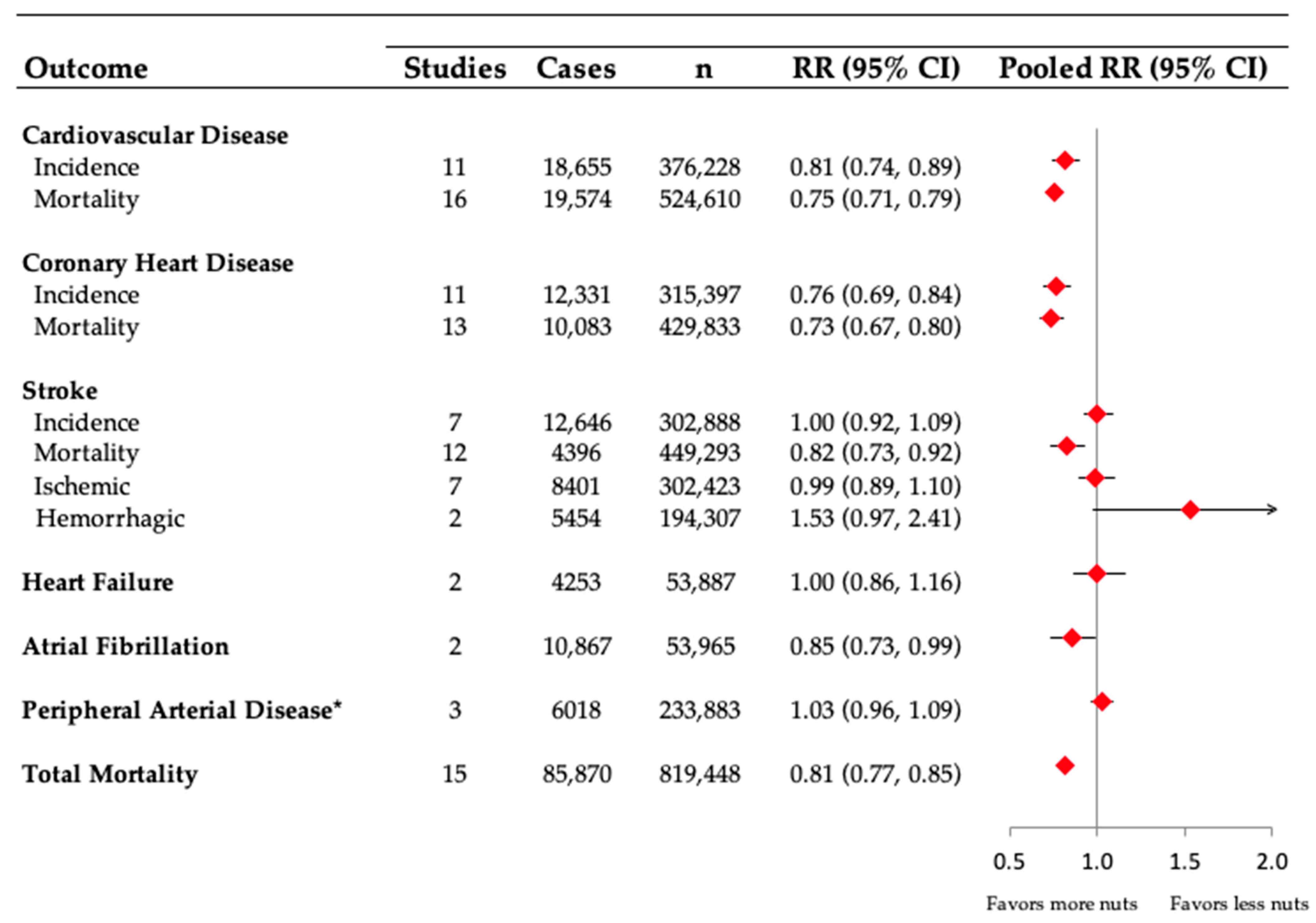Click the Outcome column header
This screenshot has height=923, width=1316.
coord(86,68)
